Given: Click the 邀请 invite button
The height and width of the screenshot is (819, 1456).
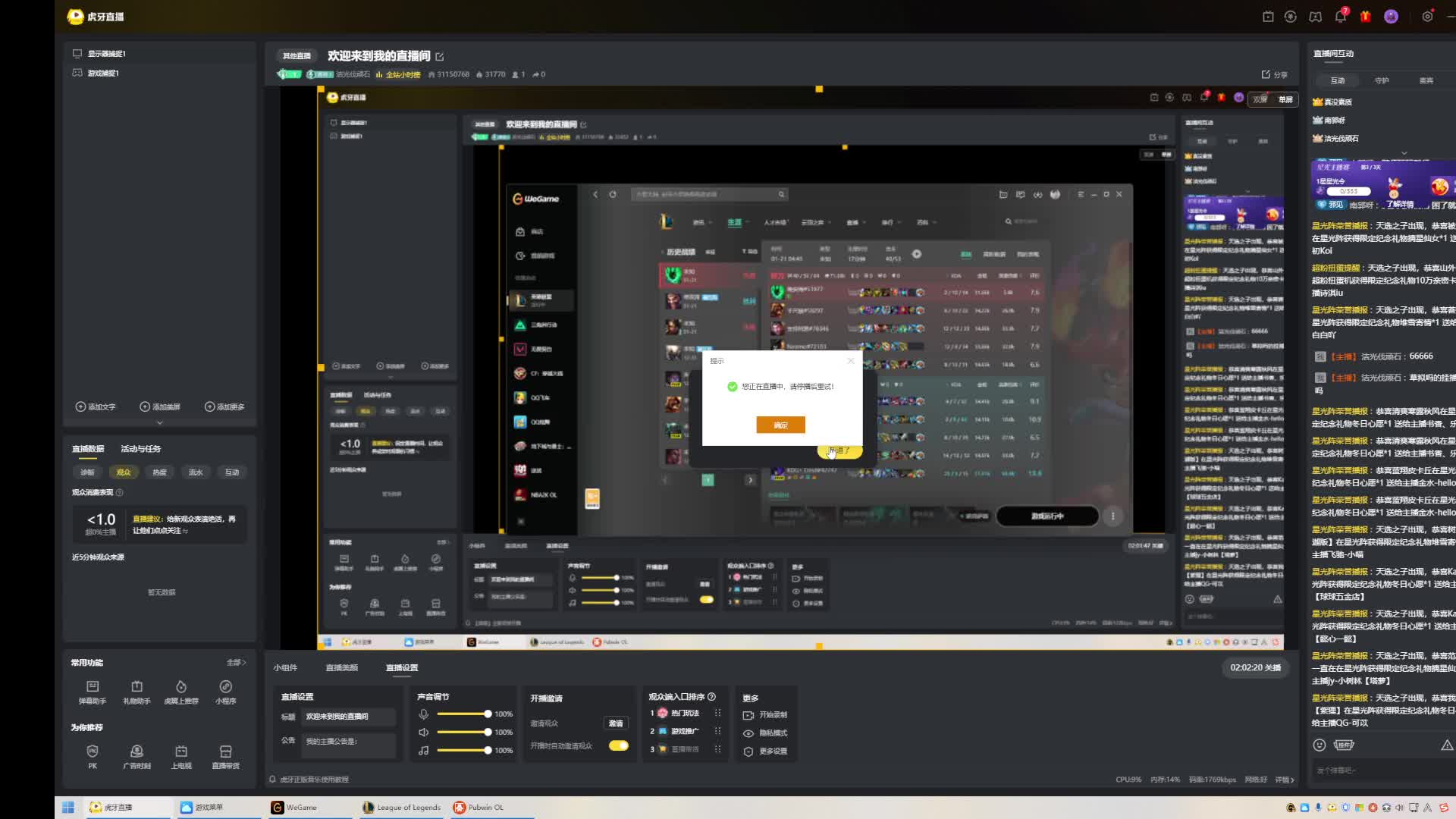Looking at the screenshot, I should pyautogui.click(x=616, y=723).
